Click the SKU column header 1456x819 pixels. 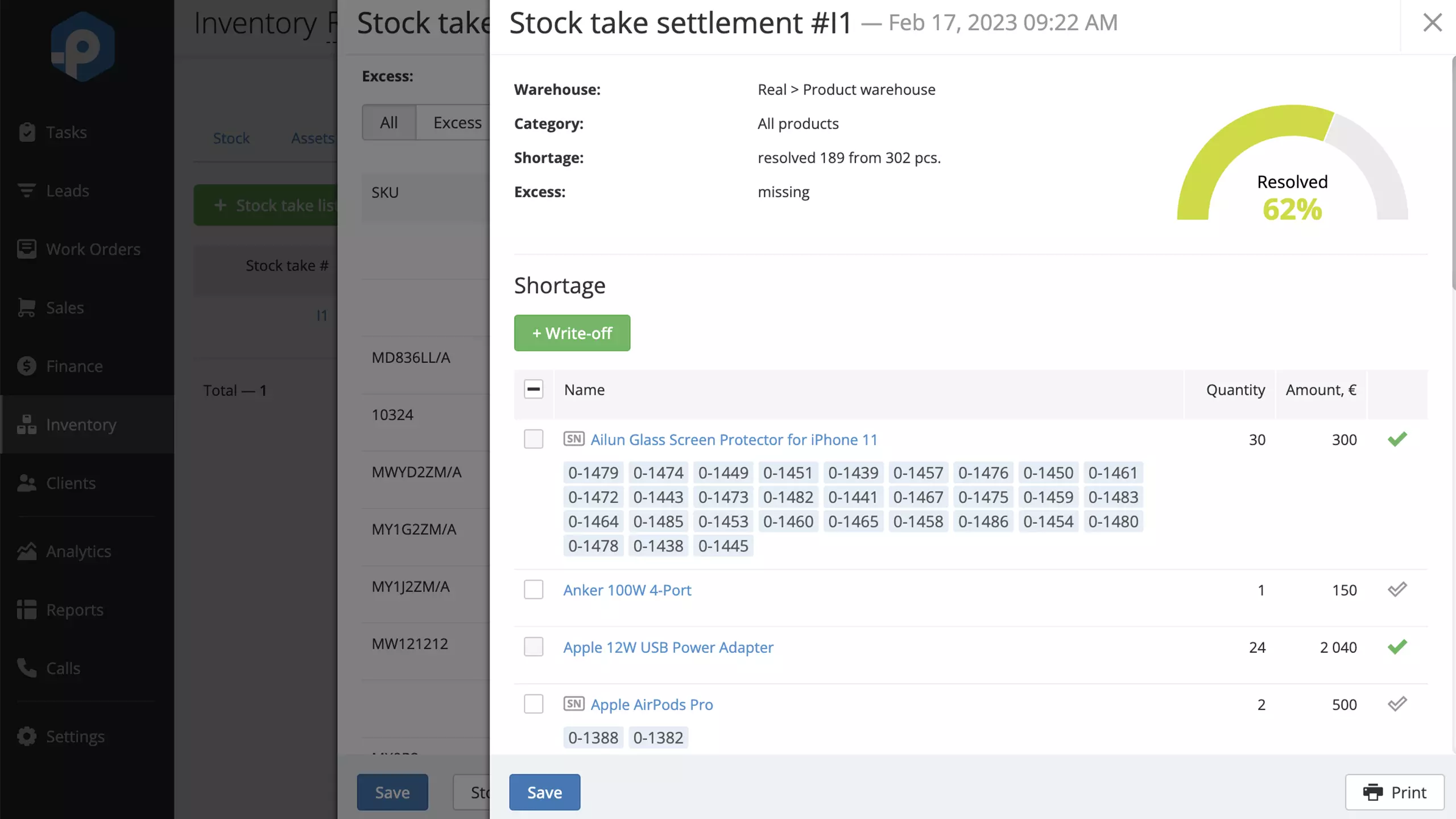(385, 192)
